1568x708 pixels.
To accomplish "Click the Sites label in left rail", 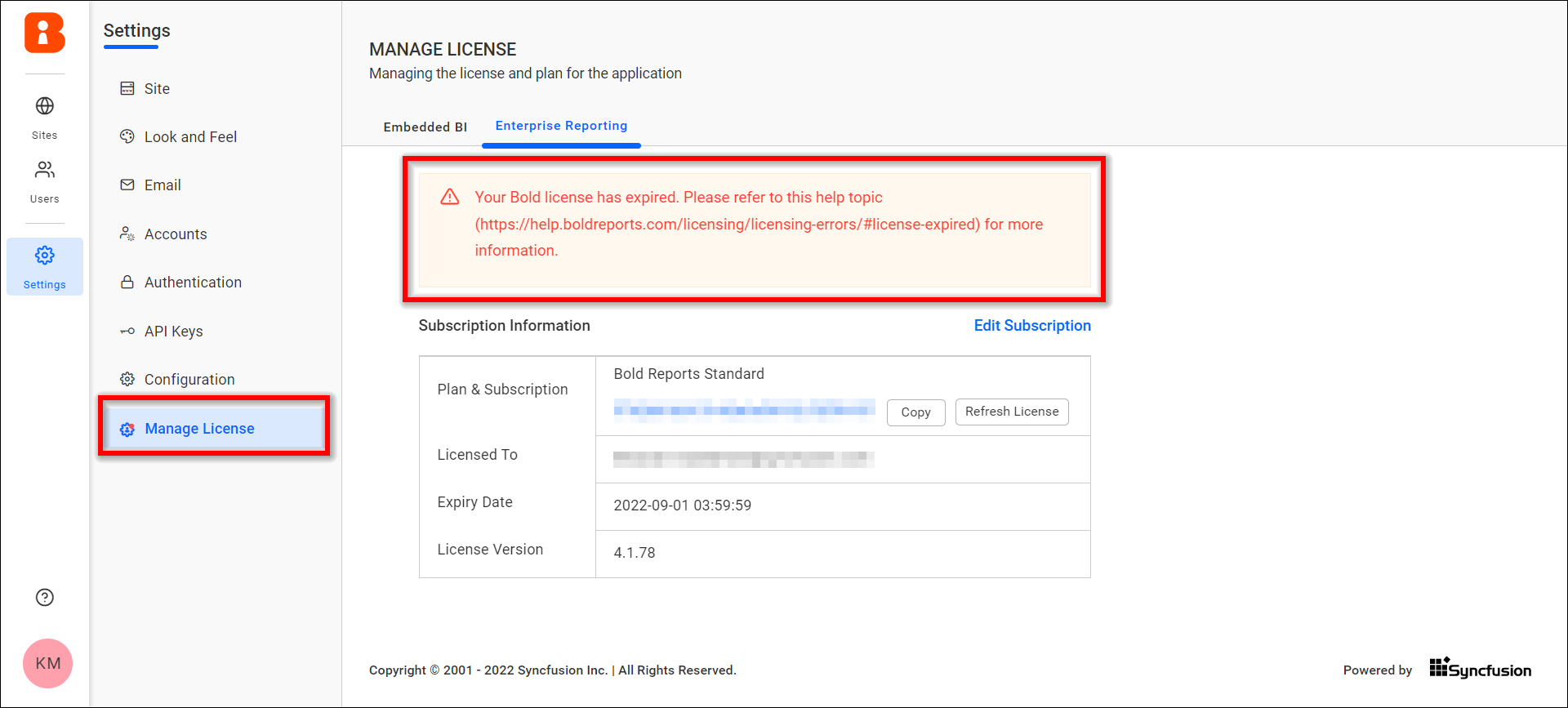I will tap(45, 136).
